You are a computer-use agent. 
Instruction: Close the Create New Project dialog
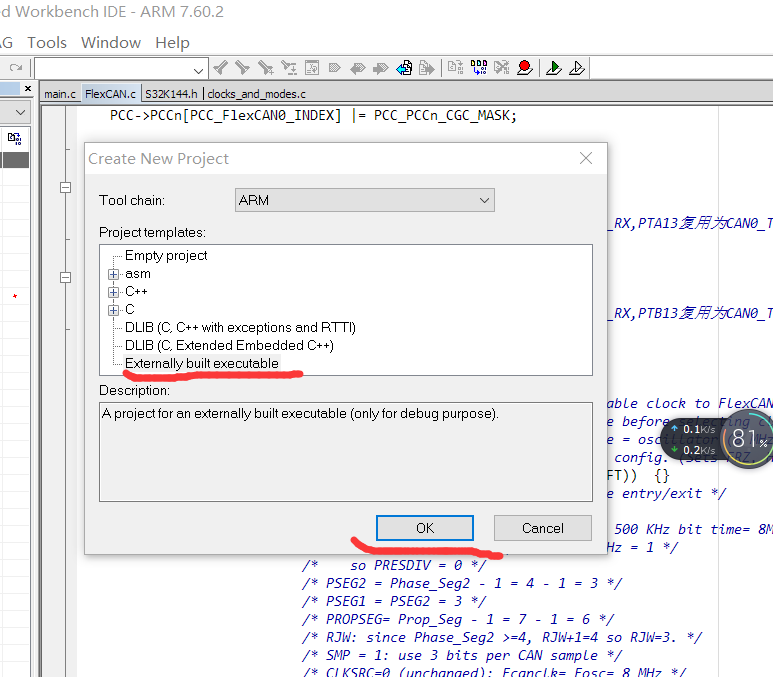(x=586, y=158)
